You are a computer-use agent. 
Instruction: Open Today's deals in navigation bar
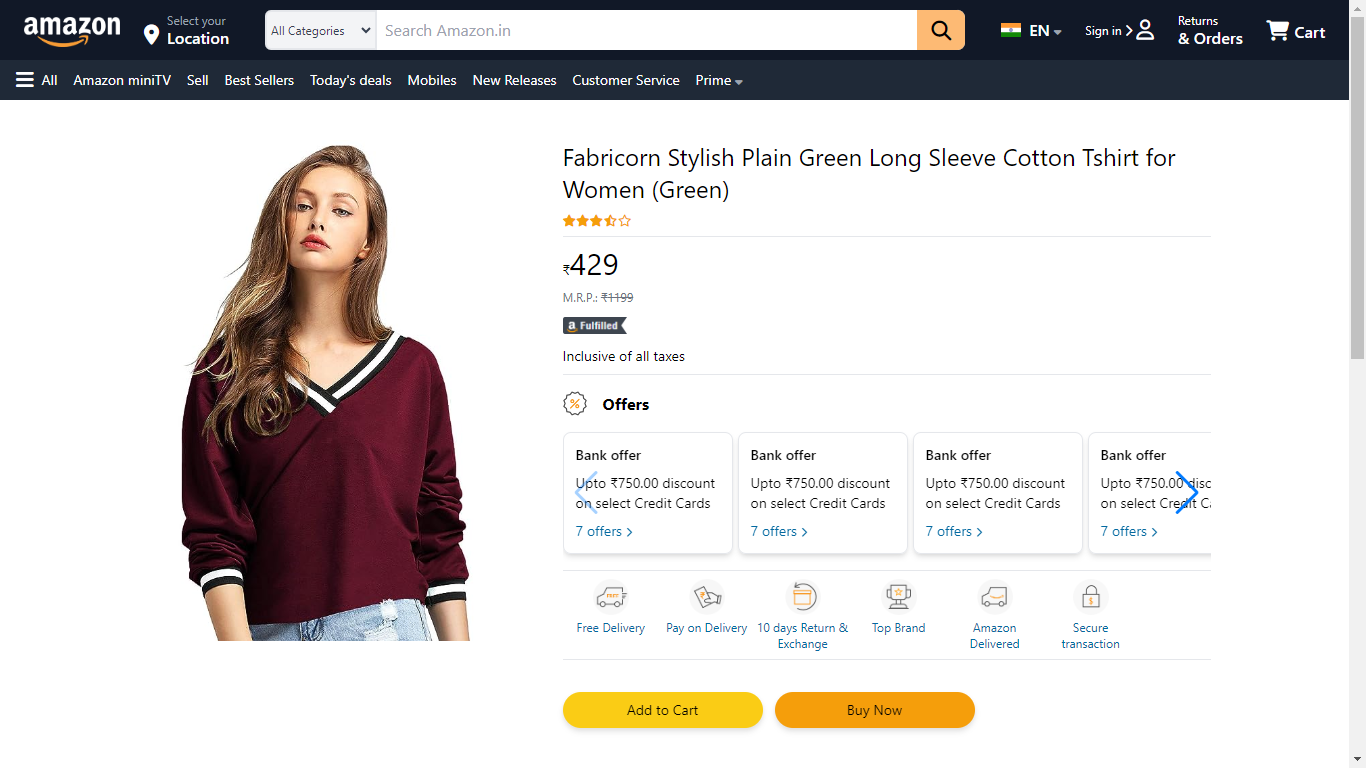tap(351, 80)
